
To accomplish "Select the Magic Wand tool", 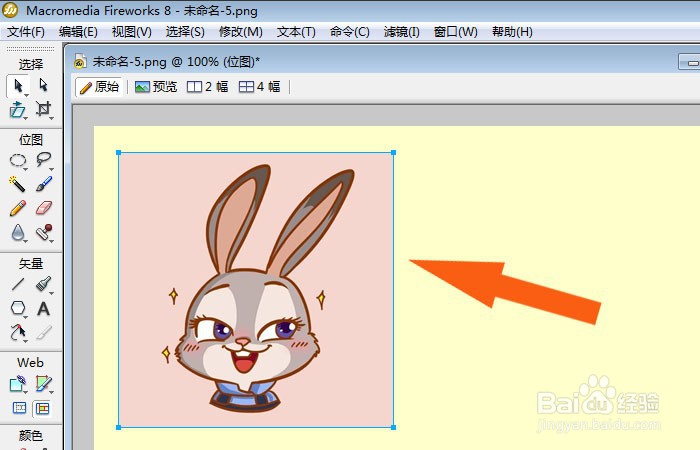I will point(17,184).
